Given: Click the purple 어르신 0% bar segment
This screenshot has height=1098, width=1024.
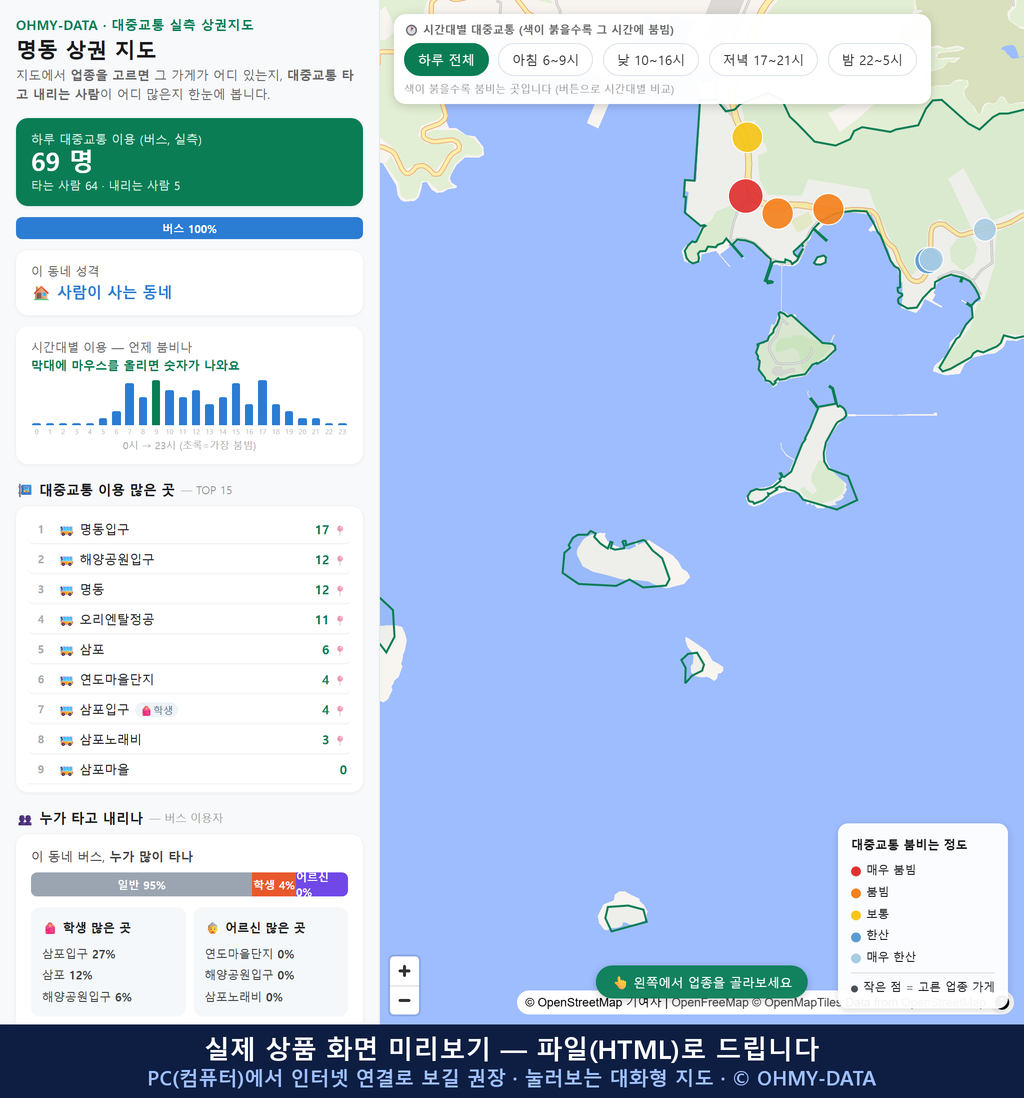Looking at the screenshot, I should pyautogui.click(x=321, y=884).
